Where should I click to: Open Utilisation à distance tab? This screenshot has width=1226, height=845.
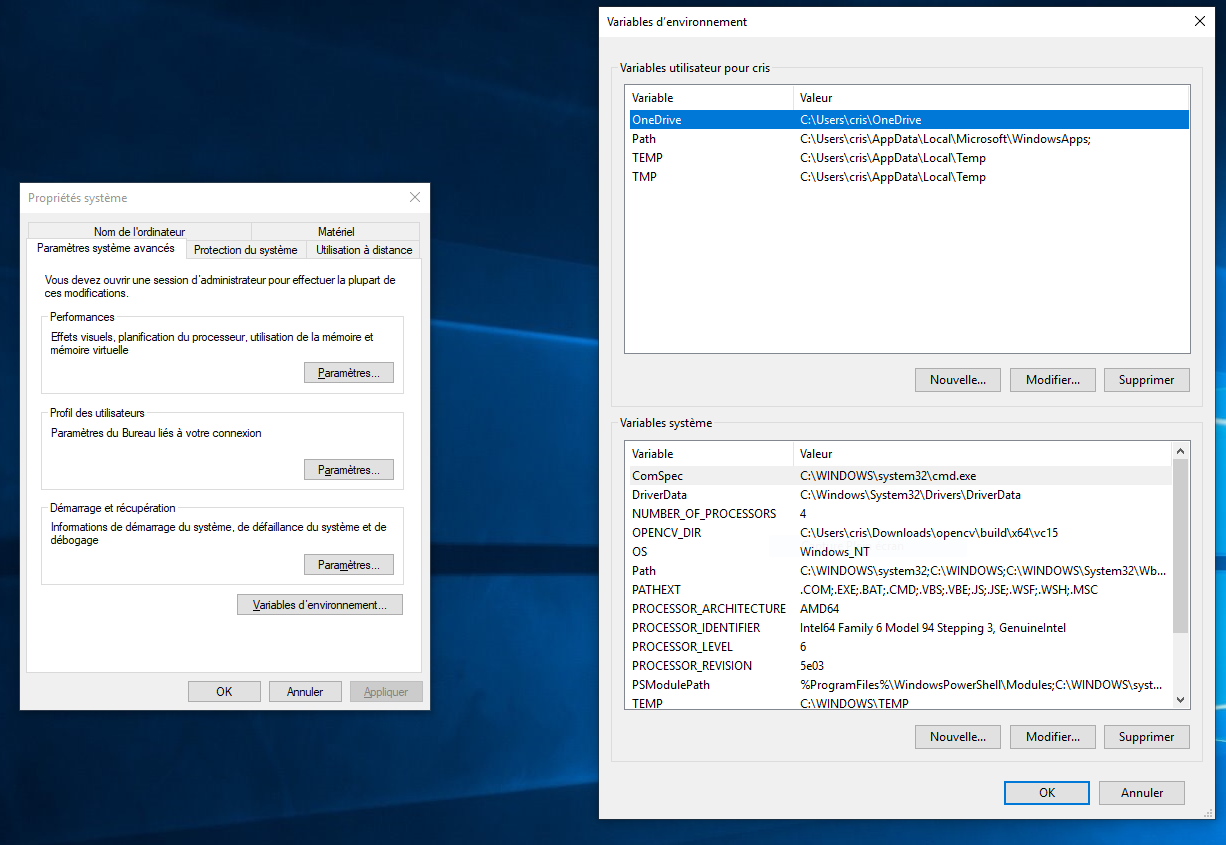[364, 250]
